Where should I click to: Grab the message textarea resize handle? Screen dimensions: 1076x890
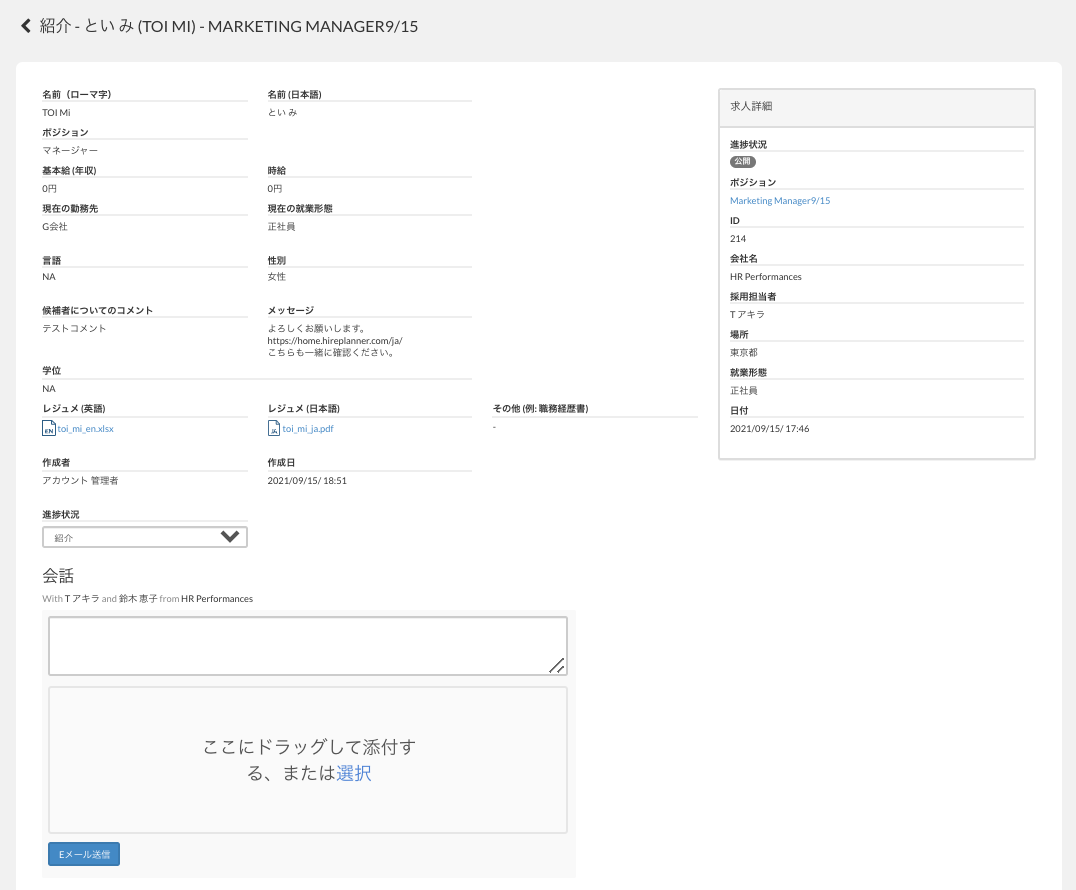tap(557, 665)
